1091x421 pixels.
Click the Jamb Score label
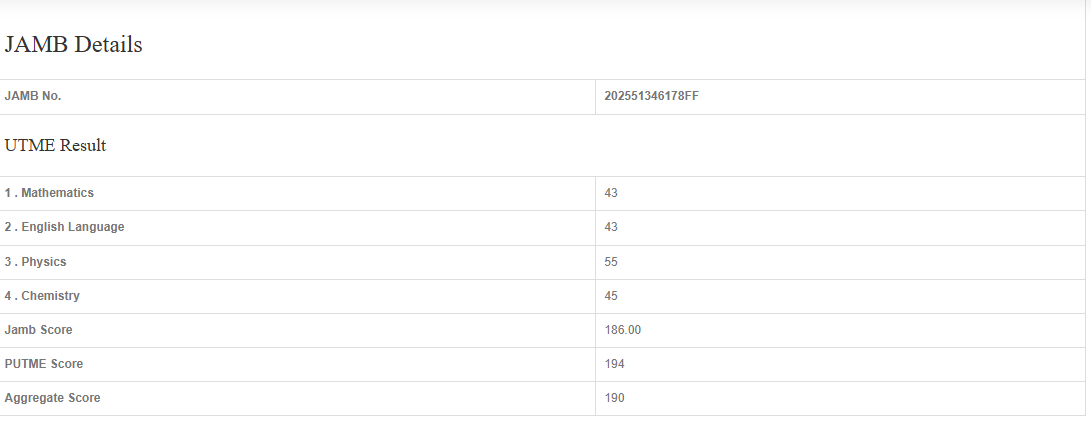coord(38,330)
